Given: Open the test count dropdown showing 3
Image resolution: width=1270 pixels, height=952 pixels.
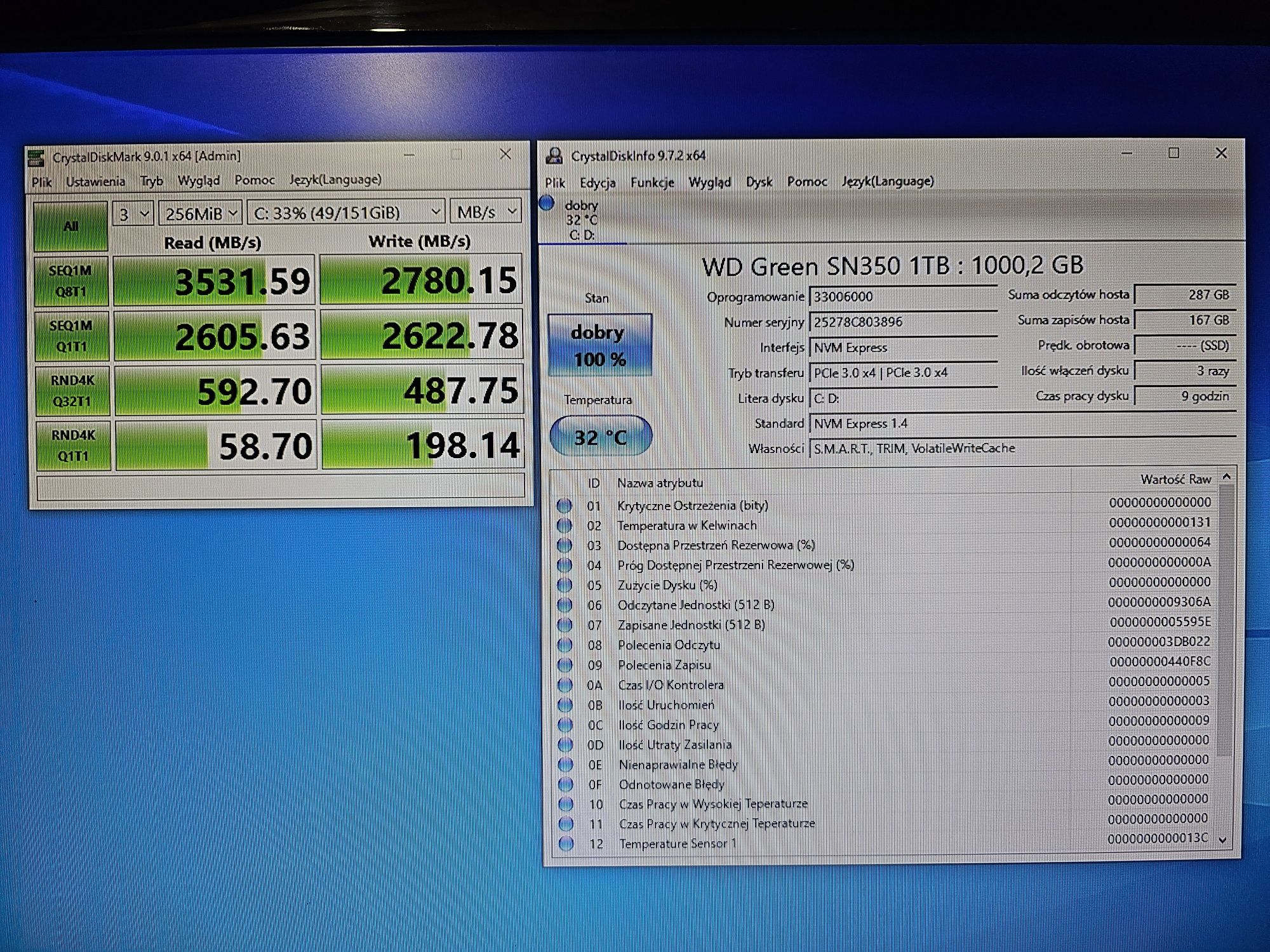Looking at the screenshot, I should coord(133,213).
